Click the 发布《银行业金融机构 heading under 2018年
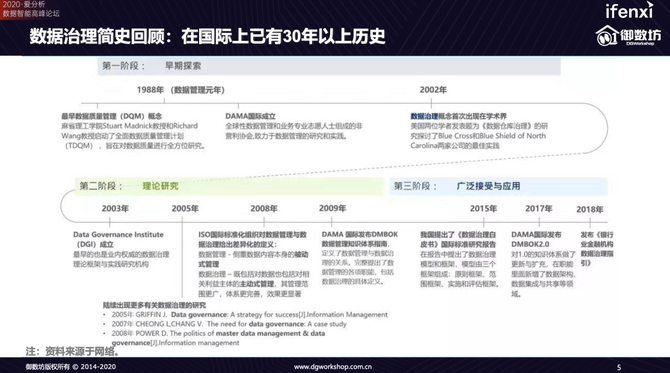Viewport: 670px width, 373px height. click(597, 249)
